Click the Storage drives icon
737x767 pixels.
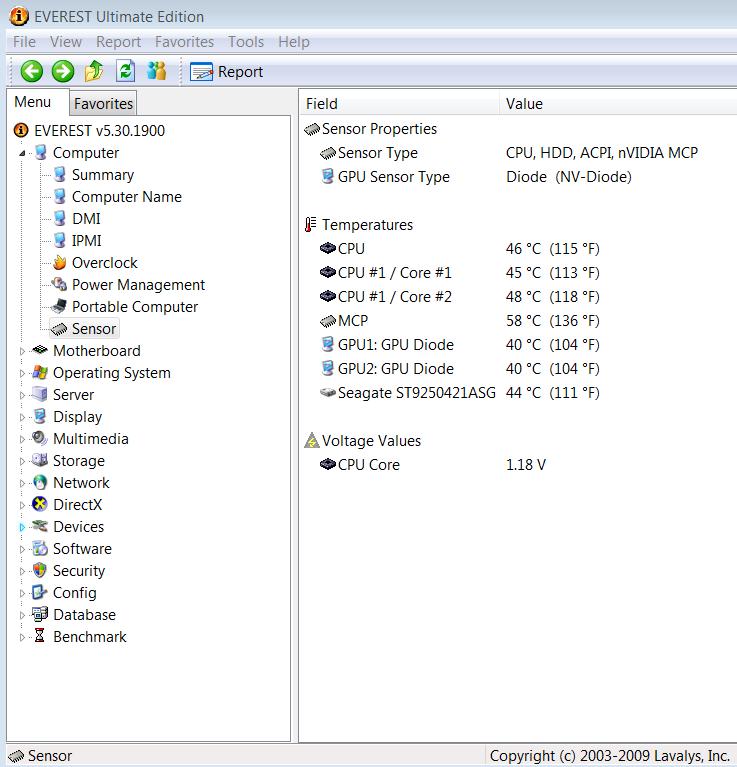pyautogui.click(x=40, y=460)
